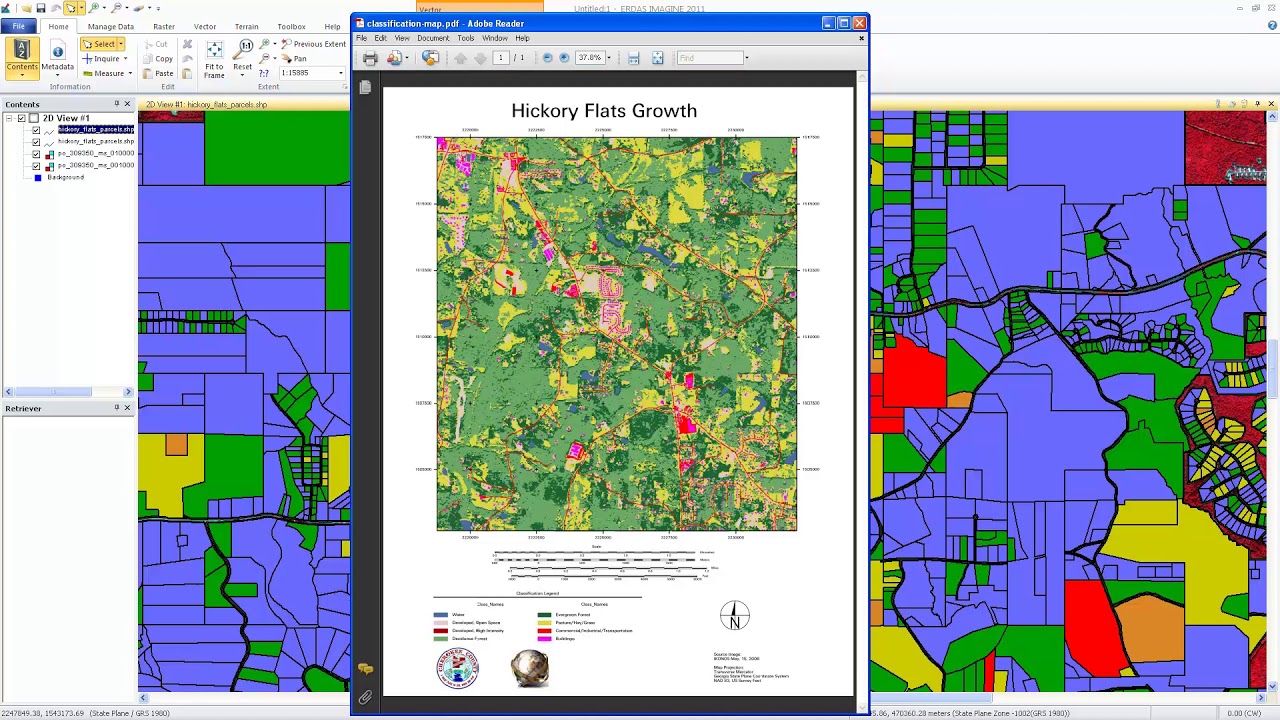Activate the Measure tool
The image size is (1280, 720).
[105, 73]
